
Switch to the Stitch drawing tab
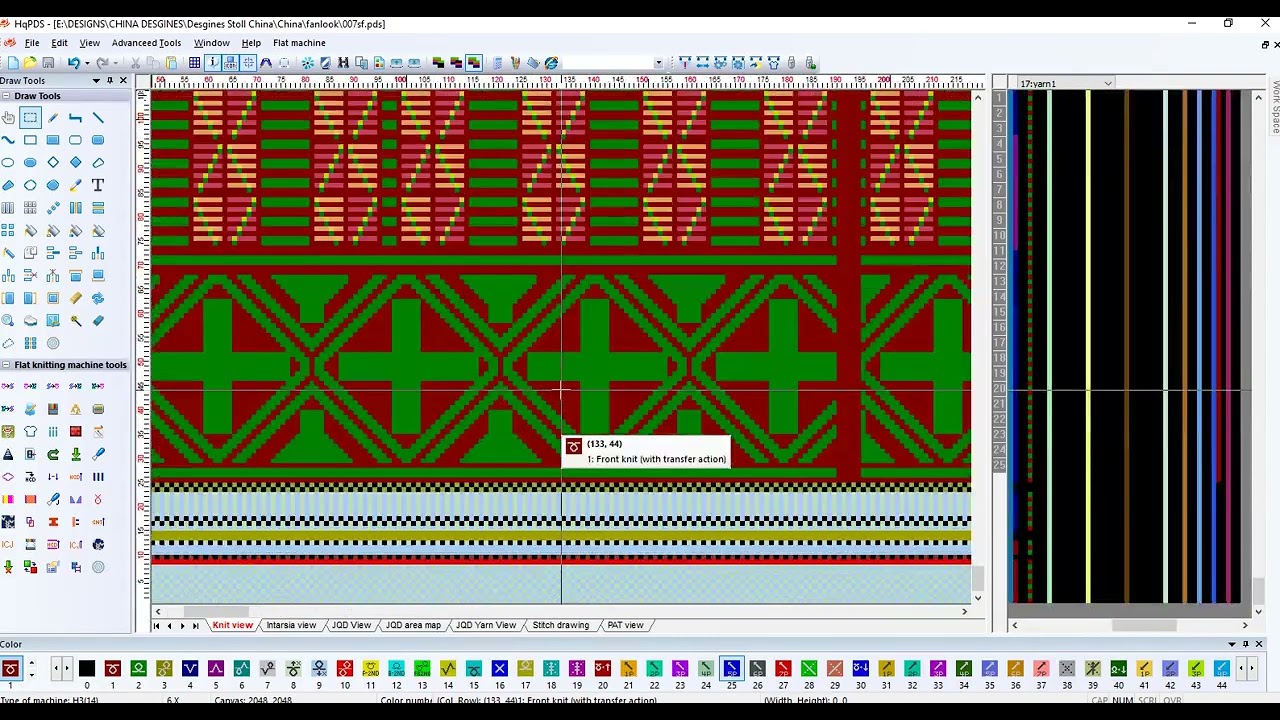(x=560, y=625)
